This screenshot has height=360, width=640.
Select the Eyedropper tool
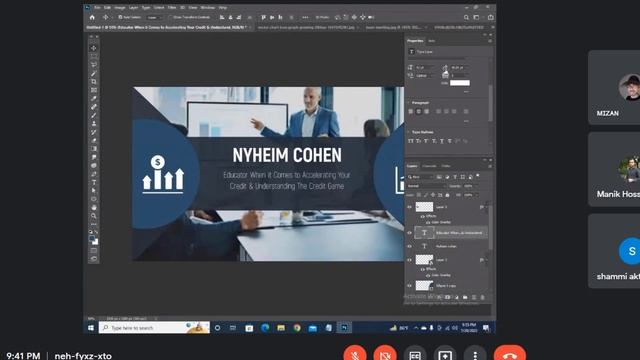tap(93, 98)
